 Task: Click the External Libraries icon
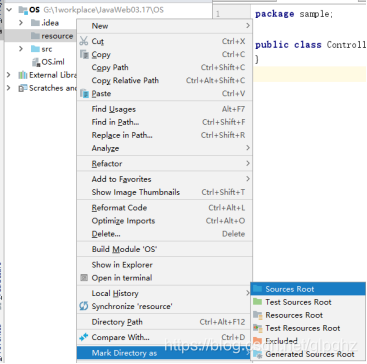point(23,75)
